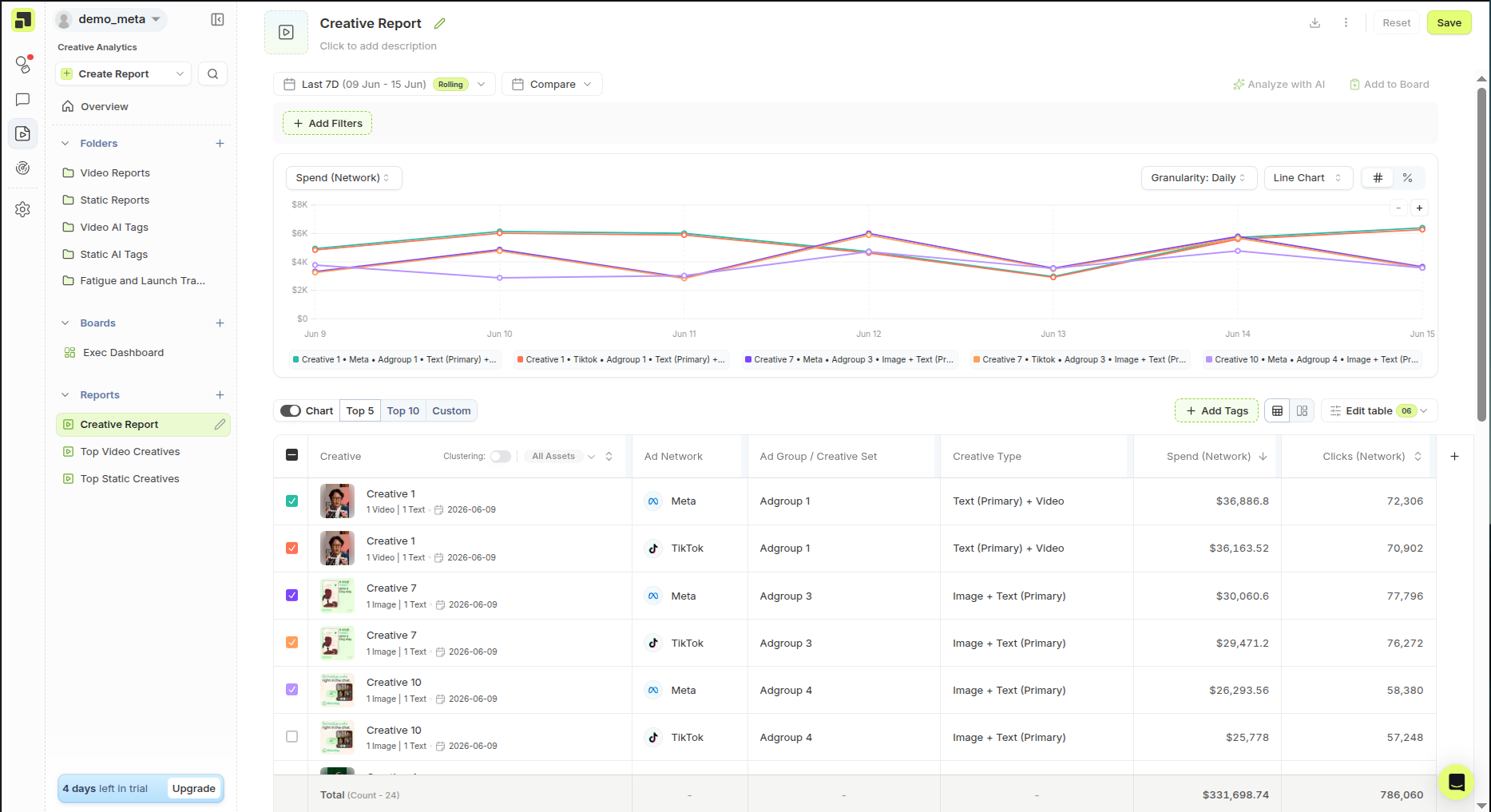Open the Compare dropdown
Viewport: 1491px width, 812px height.
pos(552,84)
